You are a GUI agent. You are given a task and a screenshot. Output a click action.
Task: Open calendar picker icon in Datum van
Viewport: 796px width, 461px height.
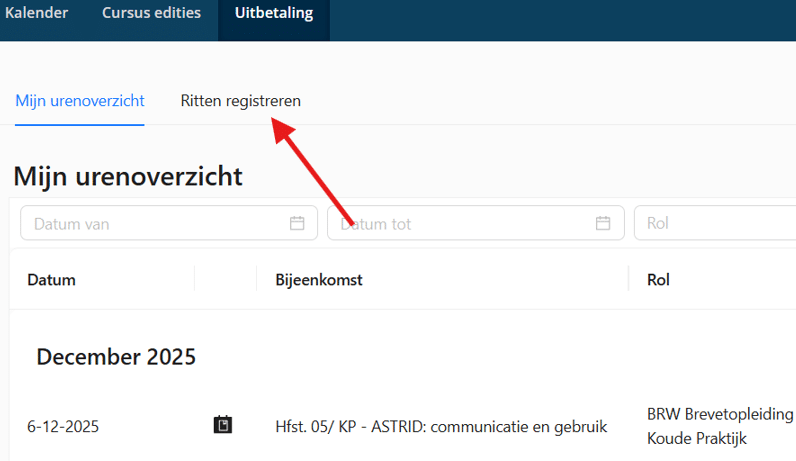click(297, 223)
